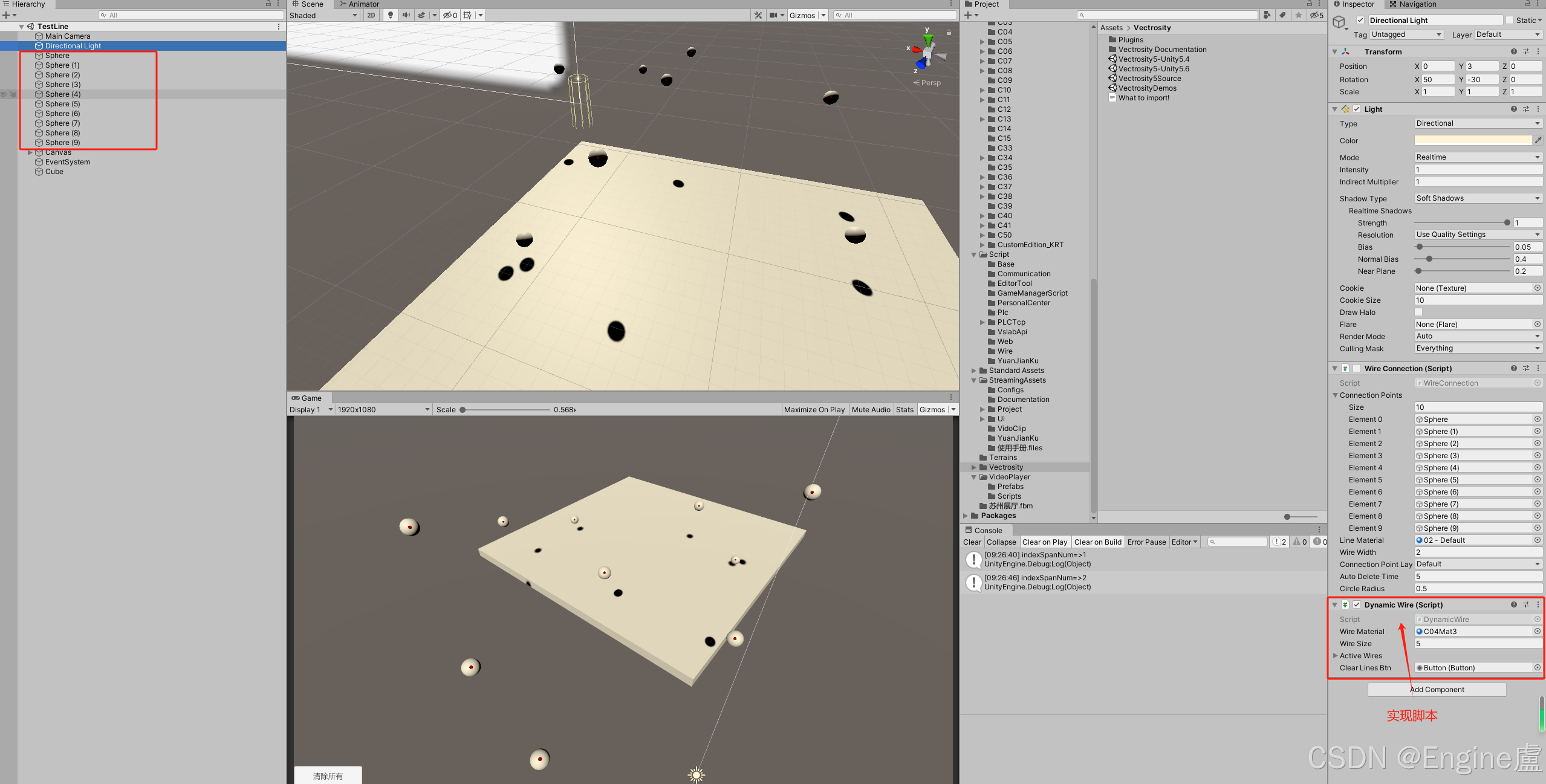Pick color with Light color eyedropper

click(1538, 140)
